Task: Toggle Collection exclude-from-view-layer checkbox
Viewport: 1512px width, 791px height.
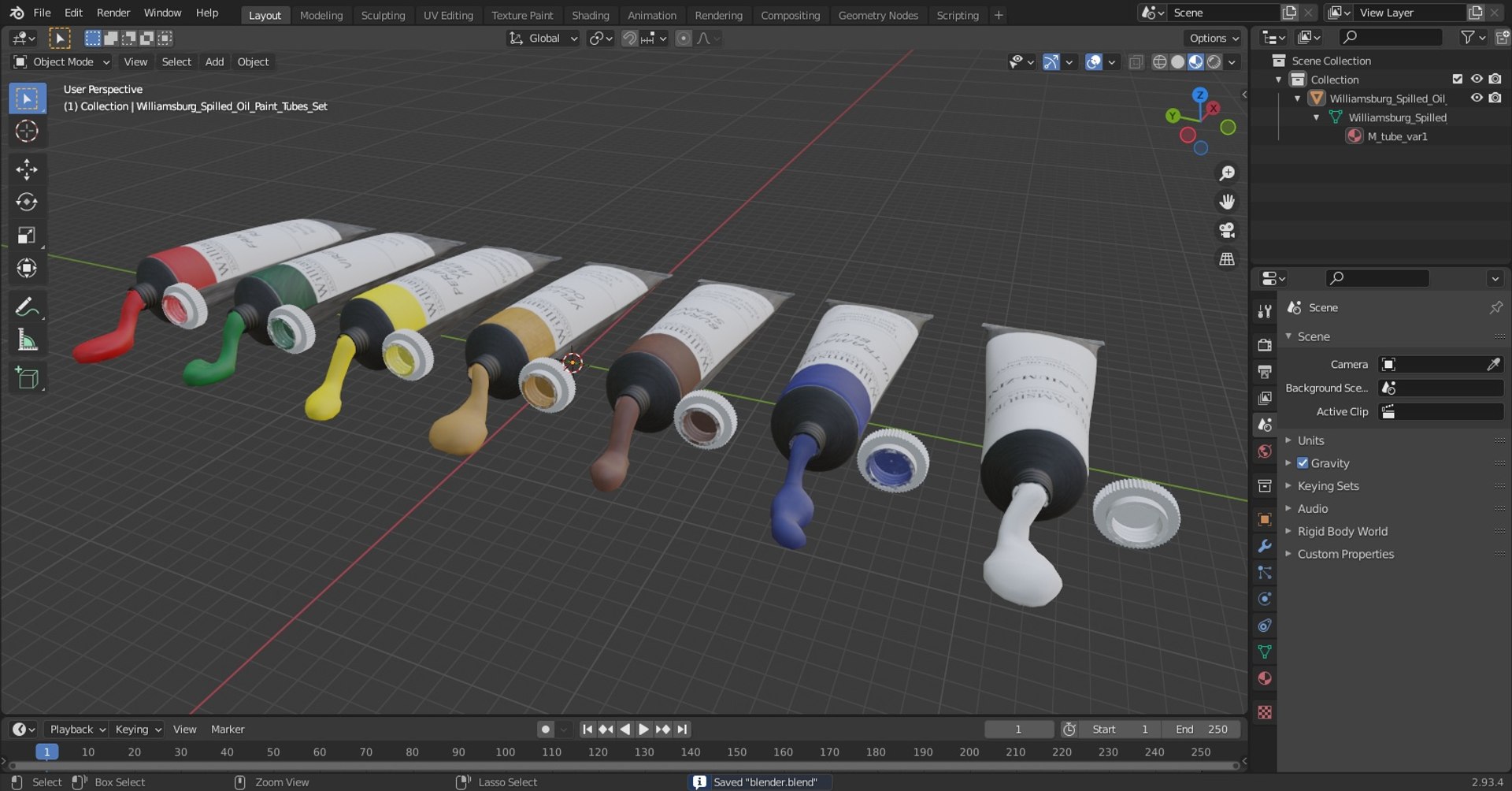Action: [1458, 79]
